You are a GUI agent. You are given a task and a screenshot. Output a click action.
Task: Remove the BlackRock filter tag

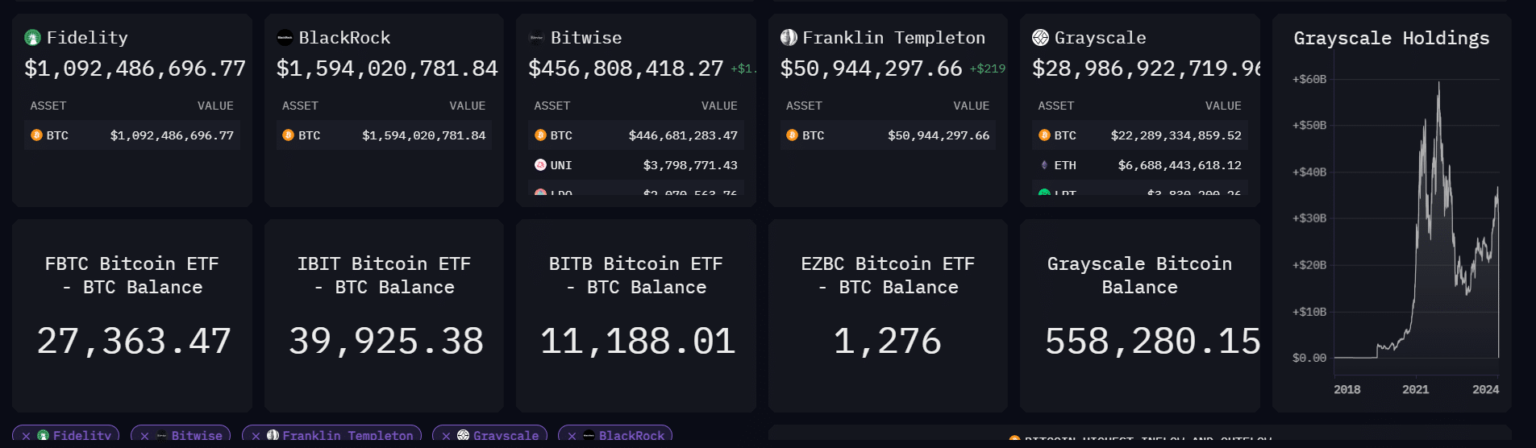tap(571, 436)
